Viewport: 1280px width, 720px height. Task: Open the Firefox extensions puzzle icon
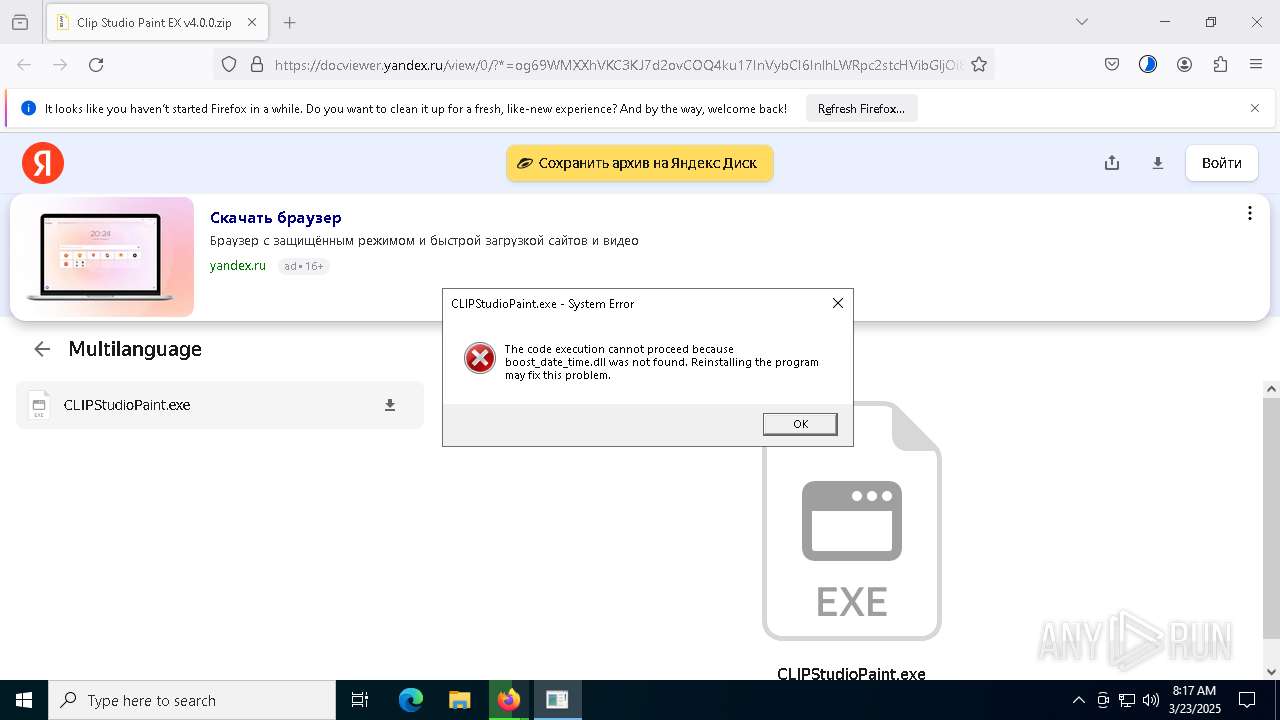point(1220,64)
